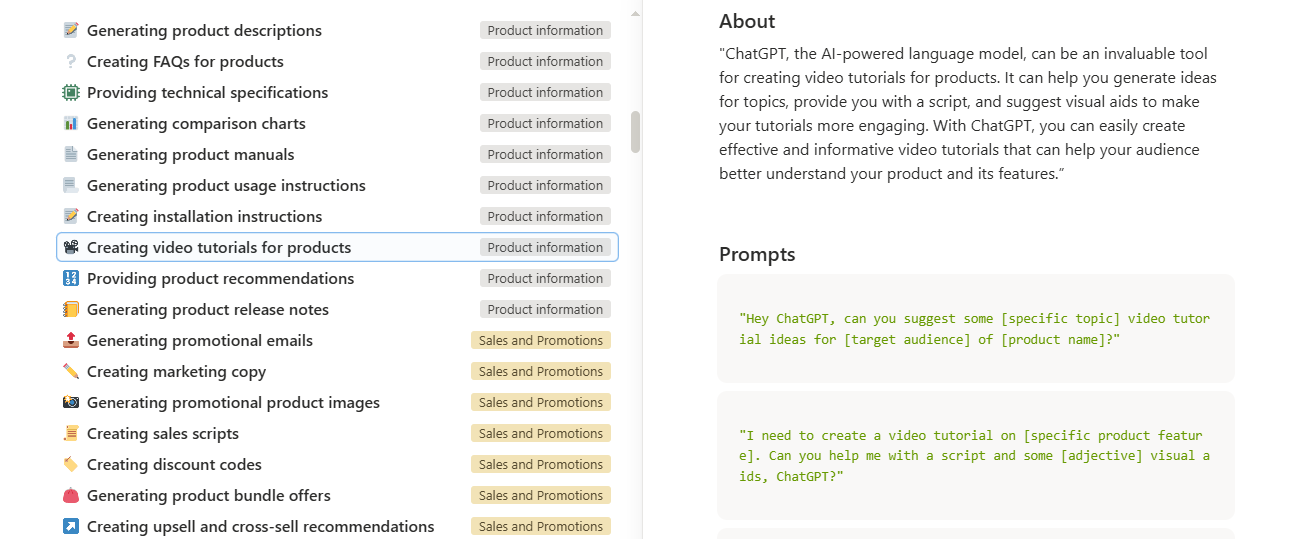
Task: Open Creating sales scripts entry
Action: [163, 433]
